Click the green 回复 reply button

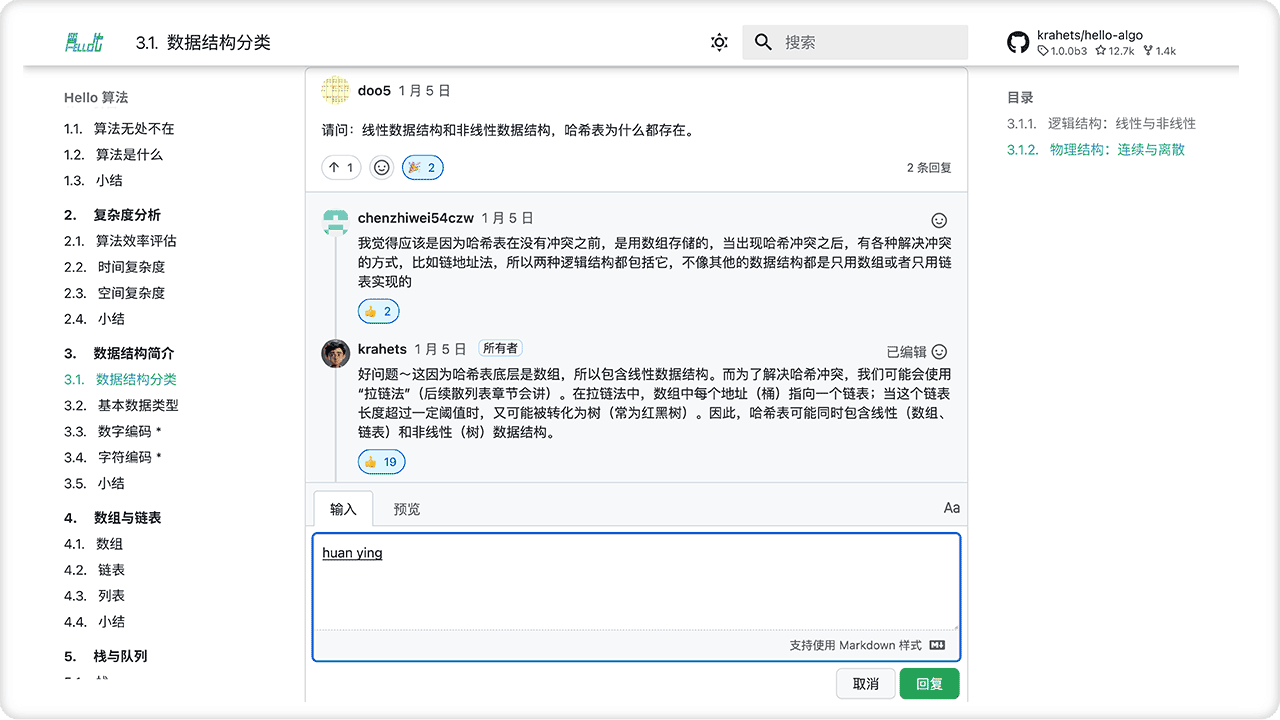[928, 683]
